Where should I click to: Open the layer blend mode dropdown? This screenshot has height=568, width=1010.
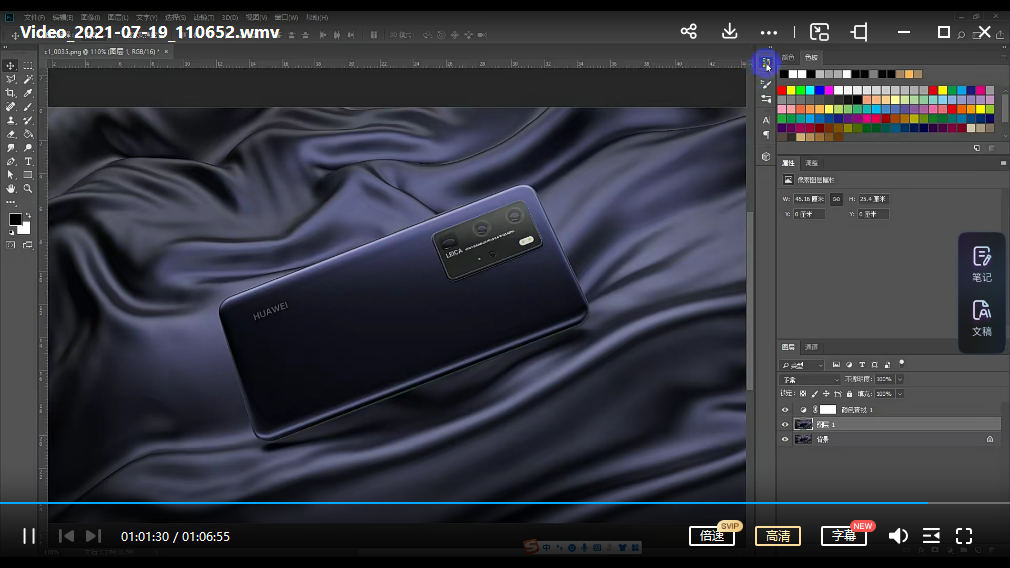click(x=810, y=379)
